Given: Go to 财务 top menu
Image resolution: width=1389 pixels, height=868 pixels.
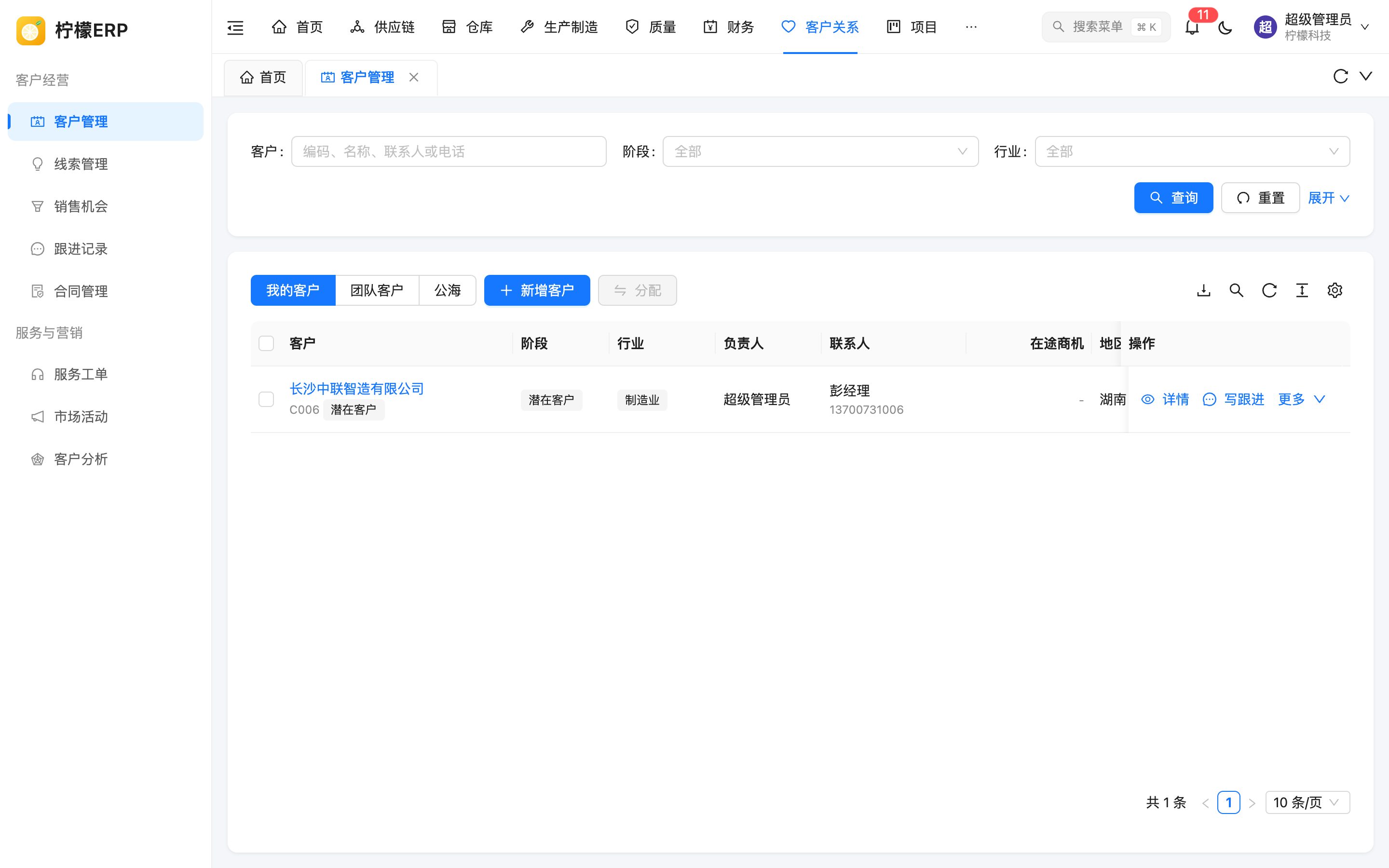Looking at the screenshot, I should pos(728,27).
